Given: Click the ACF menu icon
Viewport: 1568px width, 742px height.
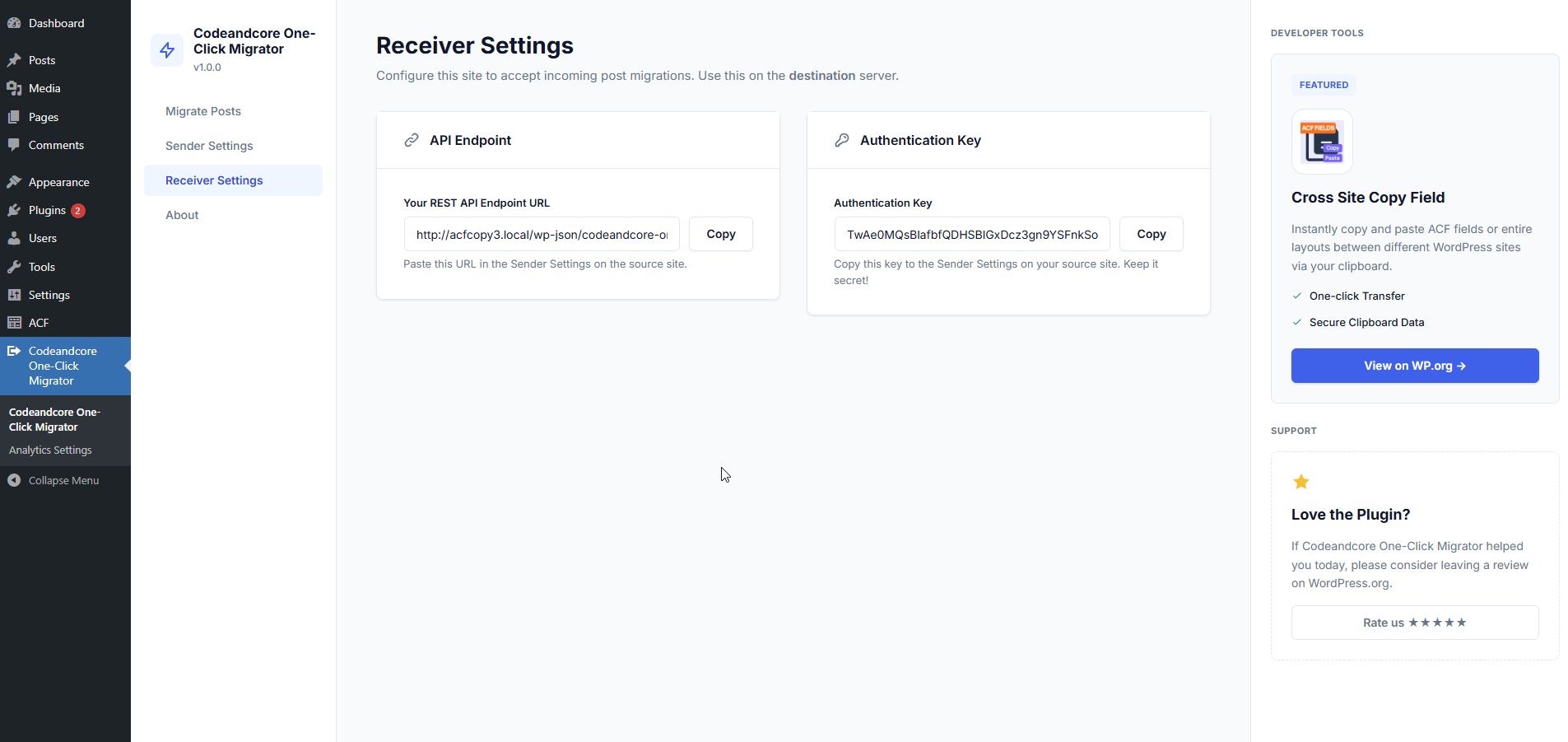Looking at the screenshot, I should coord(14,323).
